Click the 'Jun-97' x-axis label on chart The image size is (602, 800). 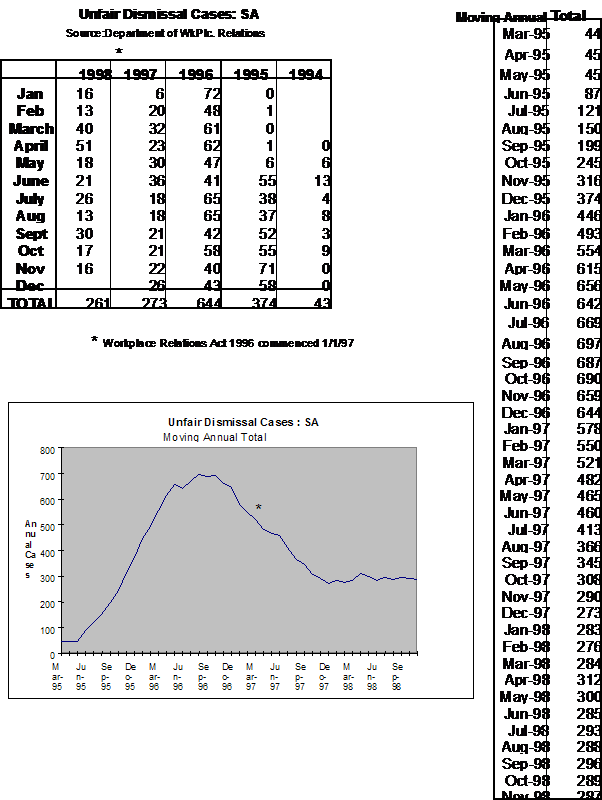[x=276, y=675]
